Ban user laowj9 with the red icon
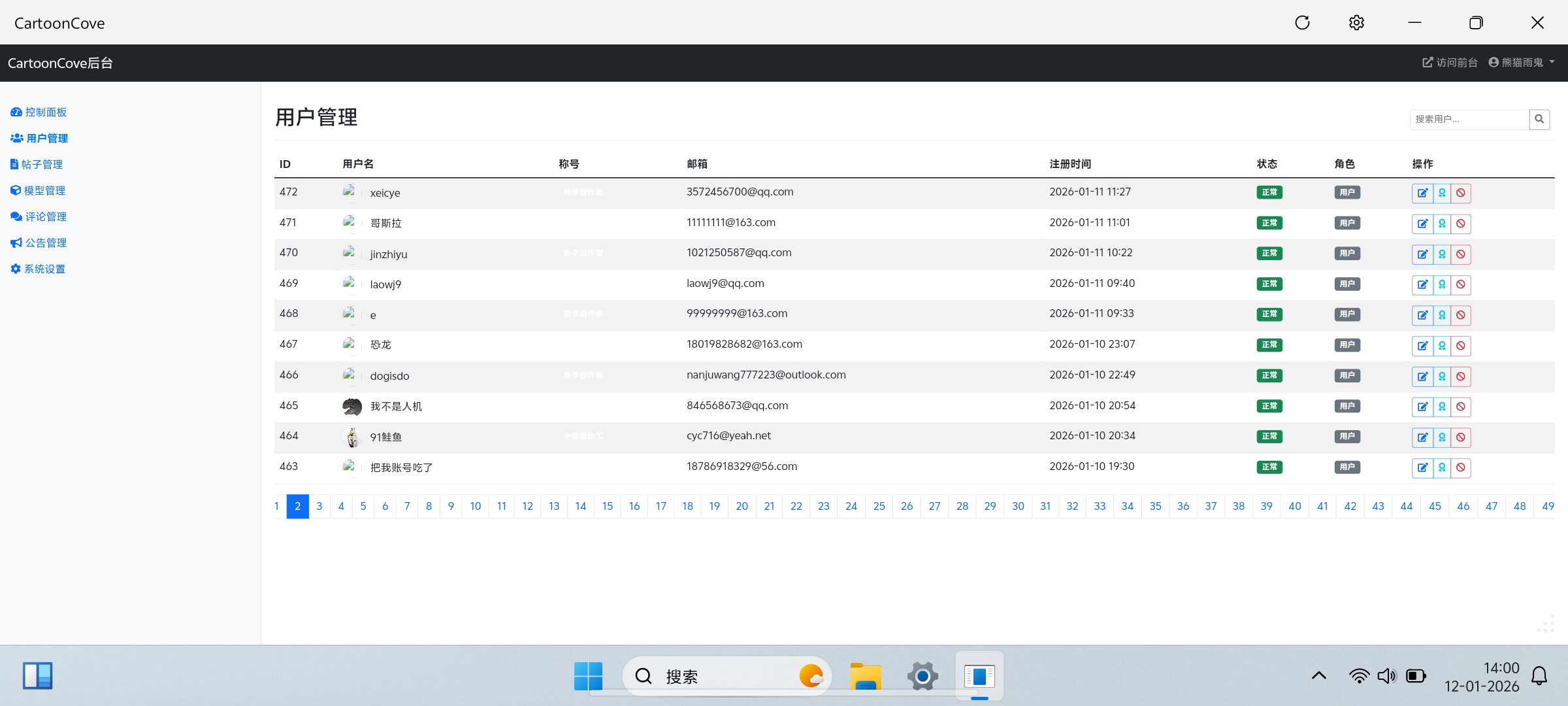The width and height of the screenshot is (1568, 706). tap(1461, 284)
